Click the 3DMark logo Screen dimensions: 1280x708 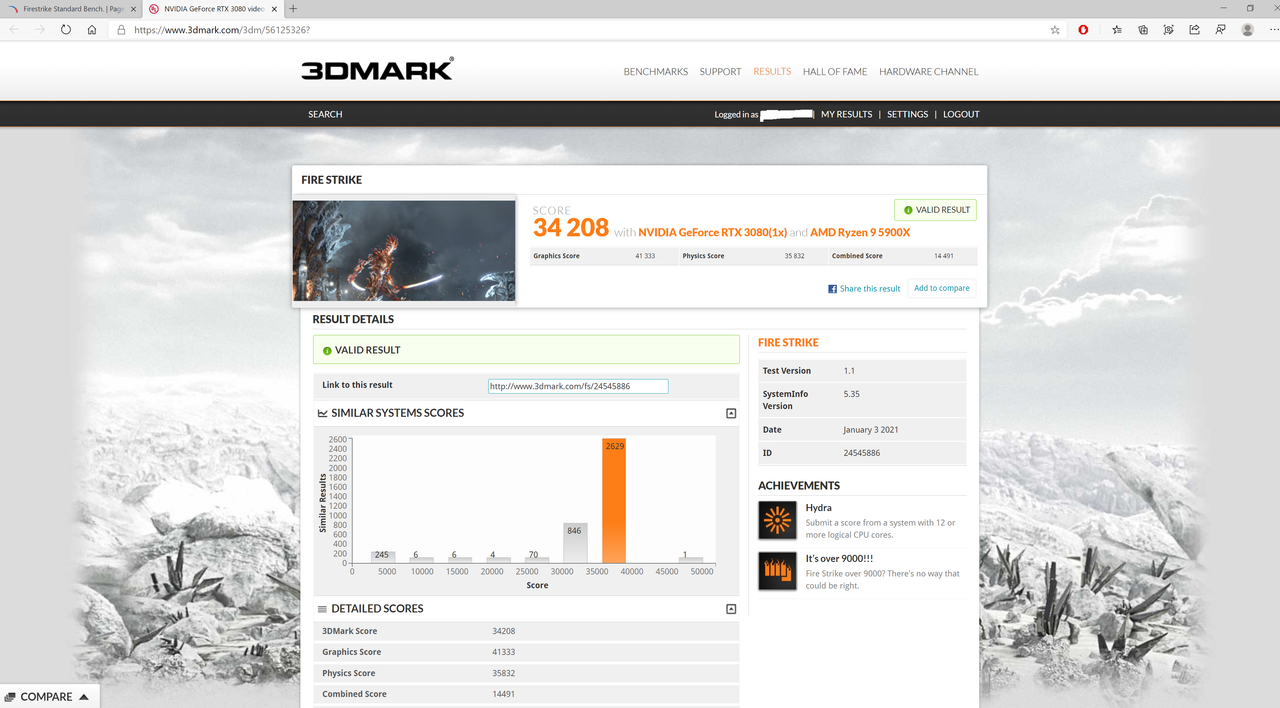(x=377, y=69)
